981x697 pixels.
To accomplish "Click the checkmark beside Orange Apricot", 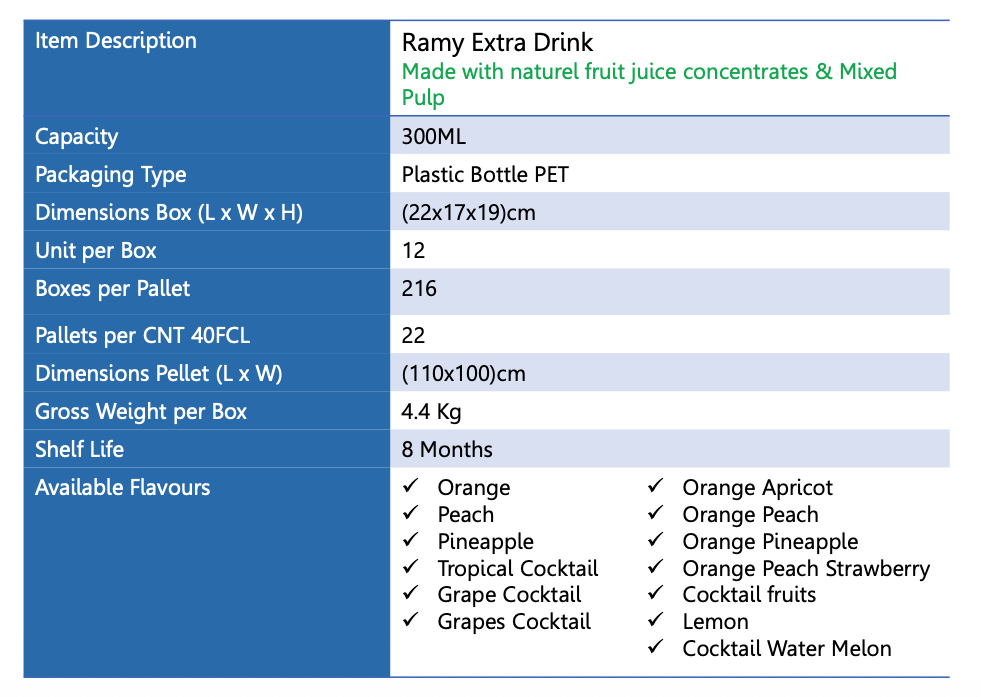I will pos(656,487).
